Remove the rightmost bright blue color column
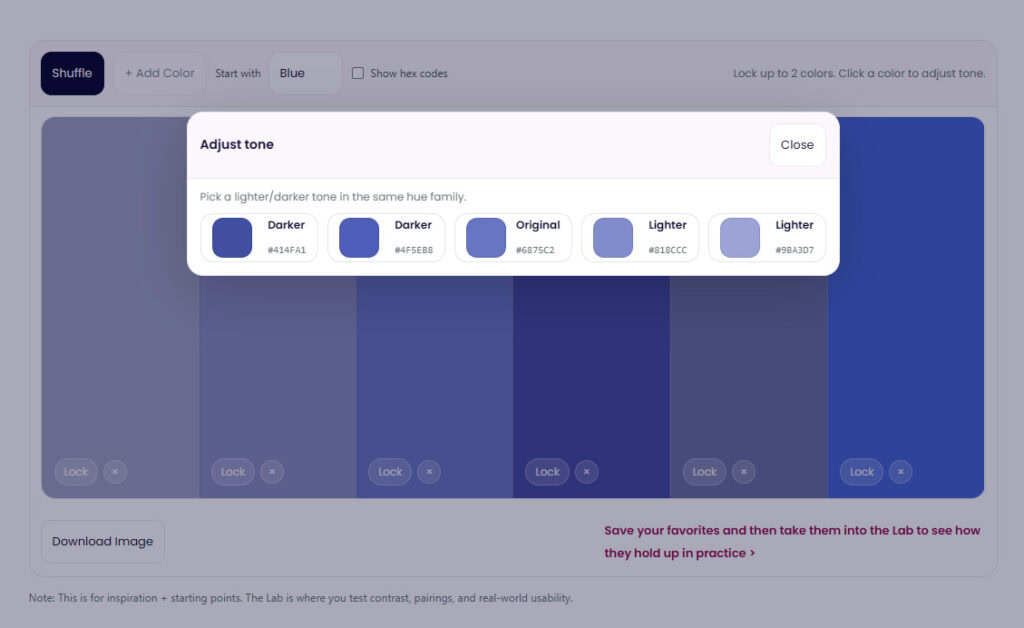The image size is (1024, 628). point(900,471)
